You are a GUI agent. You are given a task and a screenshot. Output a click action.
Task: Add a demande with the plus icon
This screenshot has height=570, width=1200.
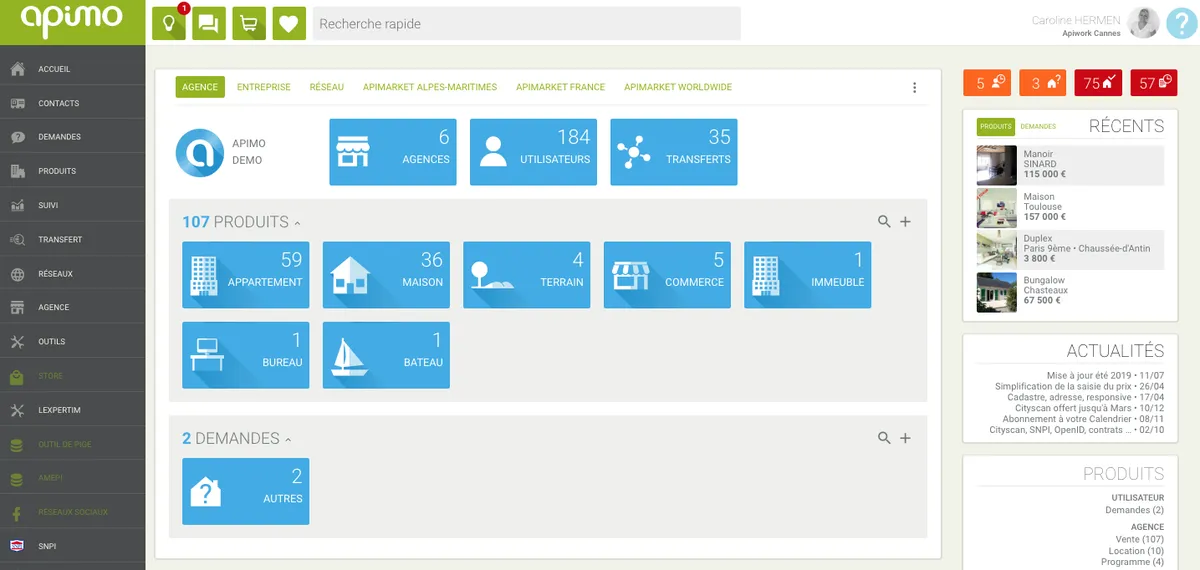coord(905,438)
